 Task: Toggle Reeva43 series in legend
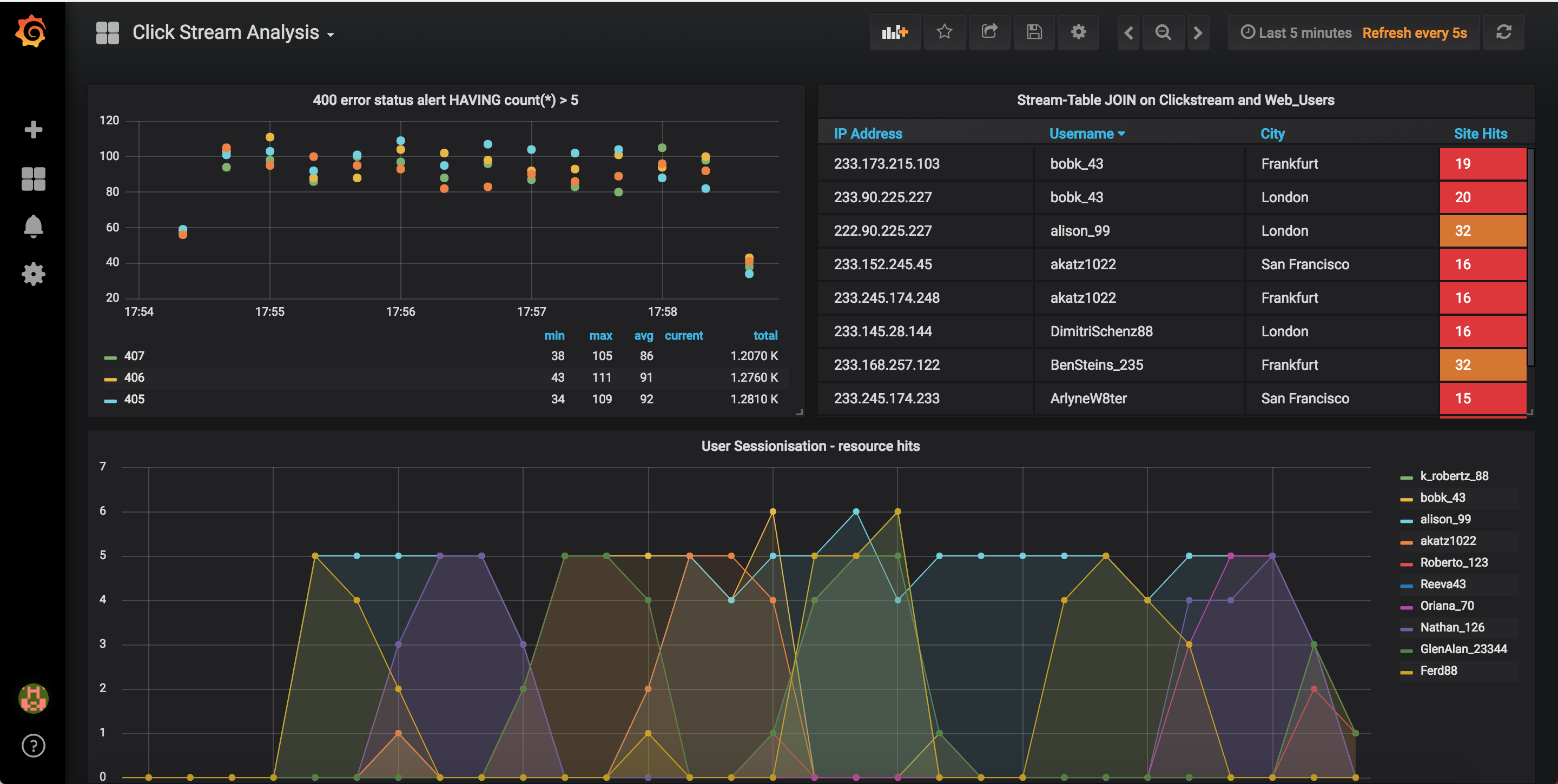point(1442,584)
